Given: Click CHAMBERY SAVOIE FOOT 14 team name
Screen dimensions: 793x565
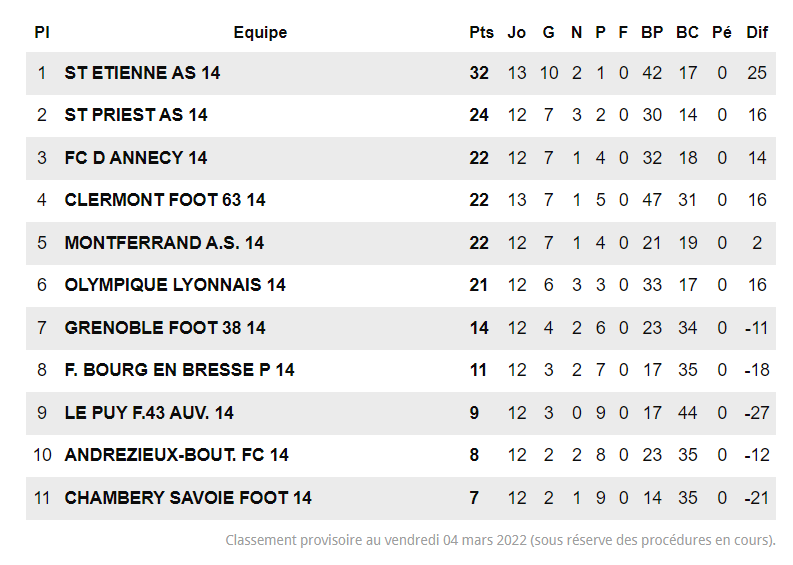Looking at the screenshot, I should pyautogui.click(x=188, y=498).
